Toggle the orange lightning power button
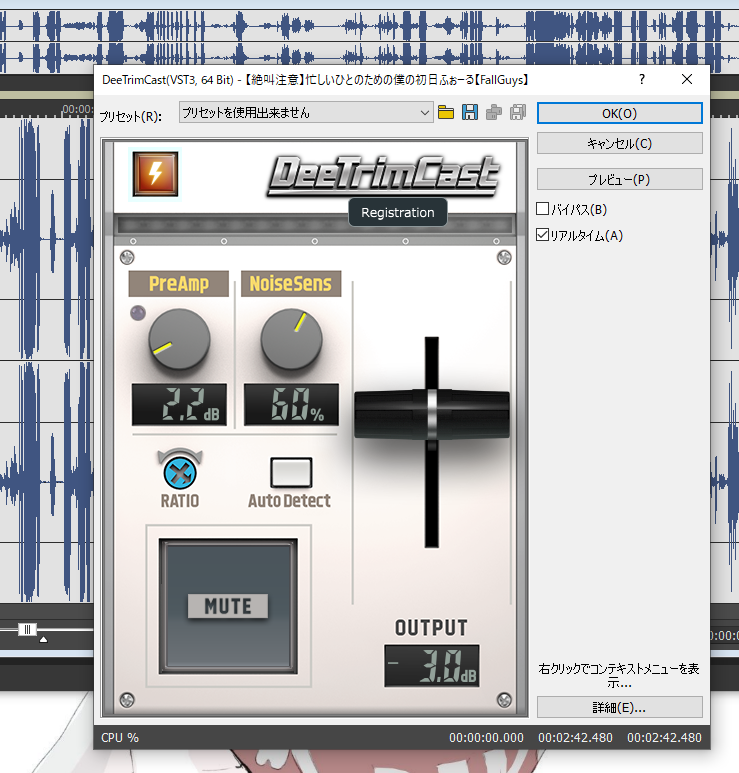 155,174
